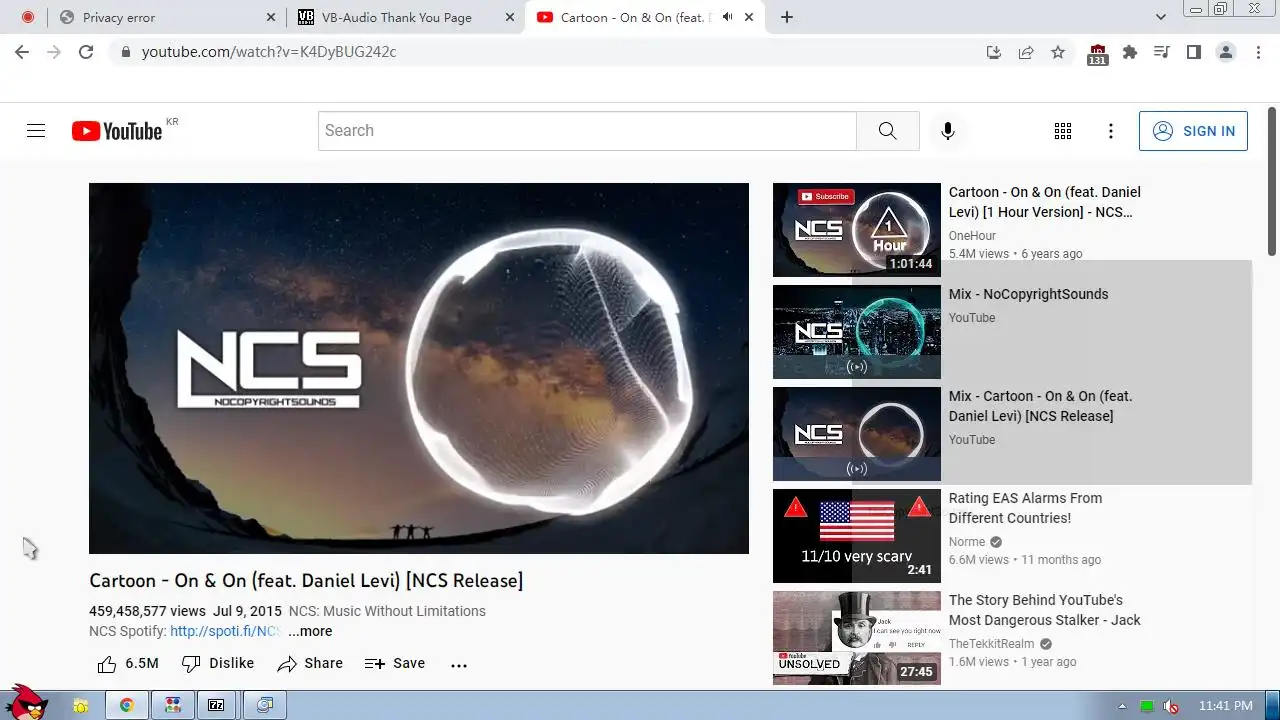1280x720 pixels.
Task: Click the video player to pause playback
Action: [418, 368]
